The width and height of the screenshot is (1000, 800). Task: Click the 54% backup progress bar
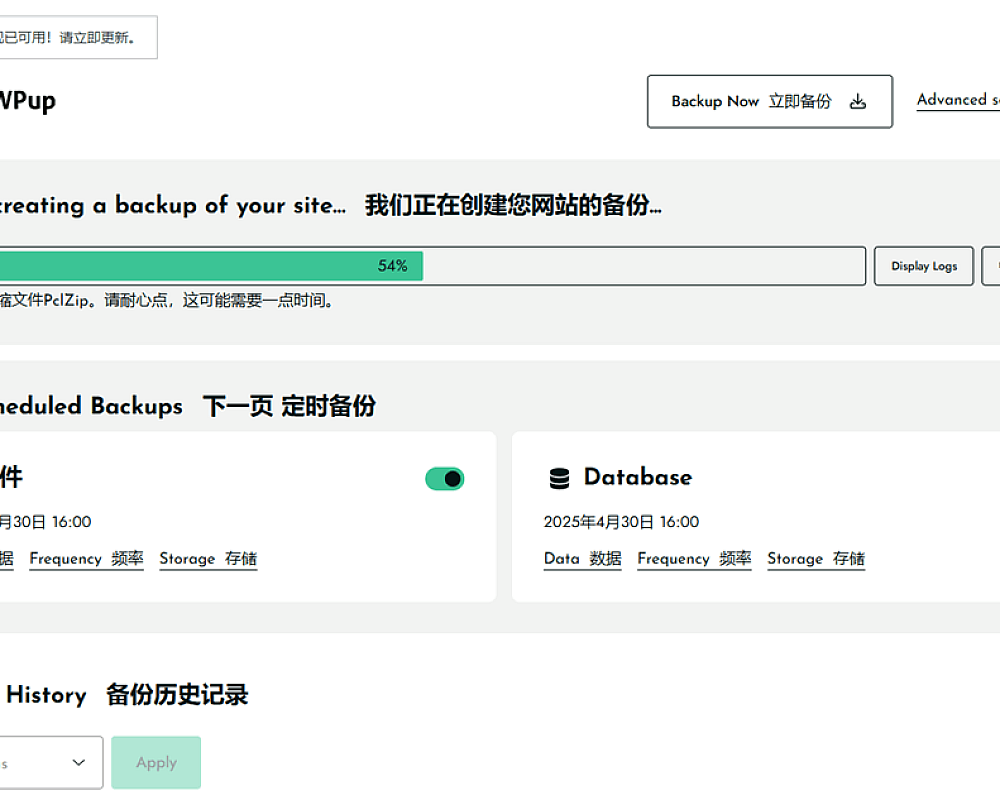(x=430, y=266)
